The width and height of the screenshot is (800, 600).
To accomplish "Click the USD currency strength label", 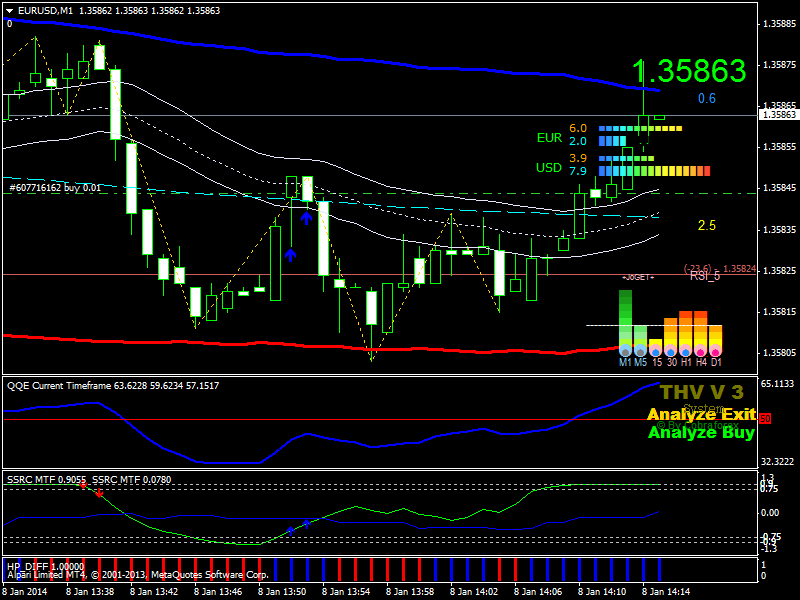I will point(549,168).
